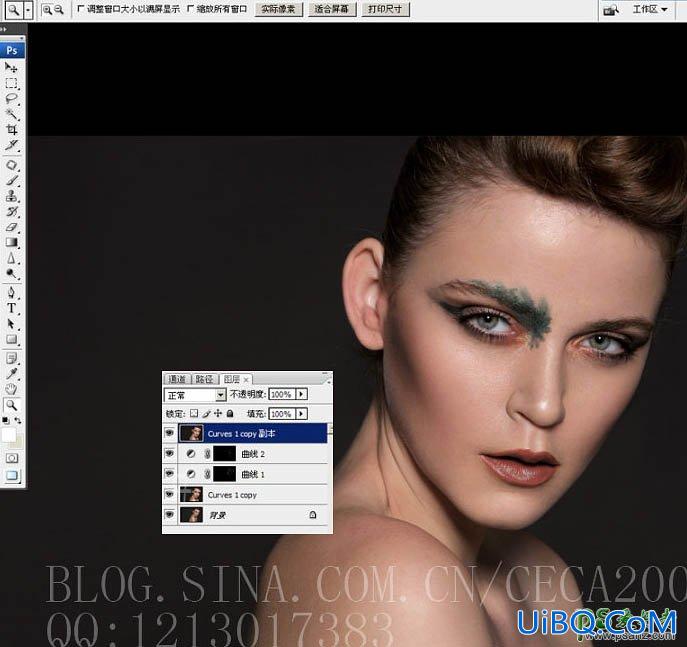Toggle visibility of Curves 1 copy layer
Viewport: 687px width, 647px height.
coord(170,495)
